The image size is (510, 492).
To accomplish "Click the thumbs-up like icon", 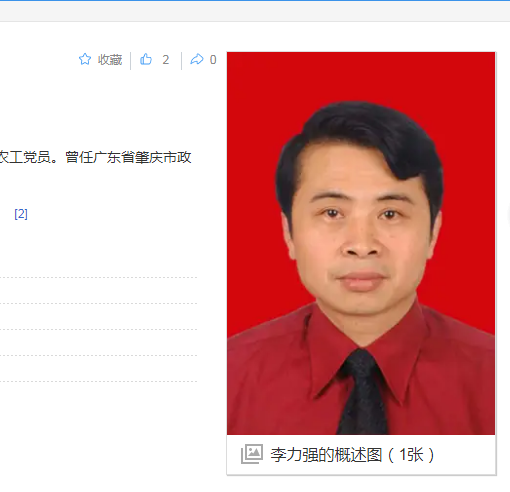I will pyautogui.click(x=146, y=59).
